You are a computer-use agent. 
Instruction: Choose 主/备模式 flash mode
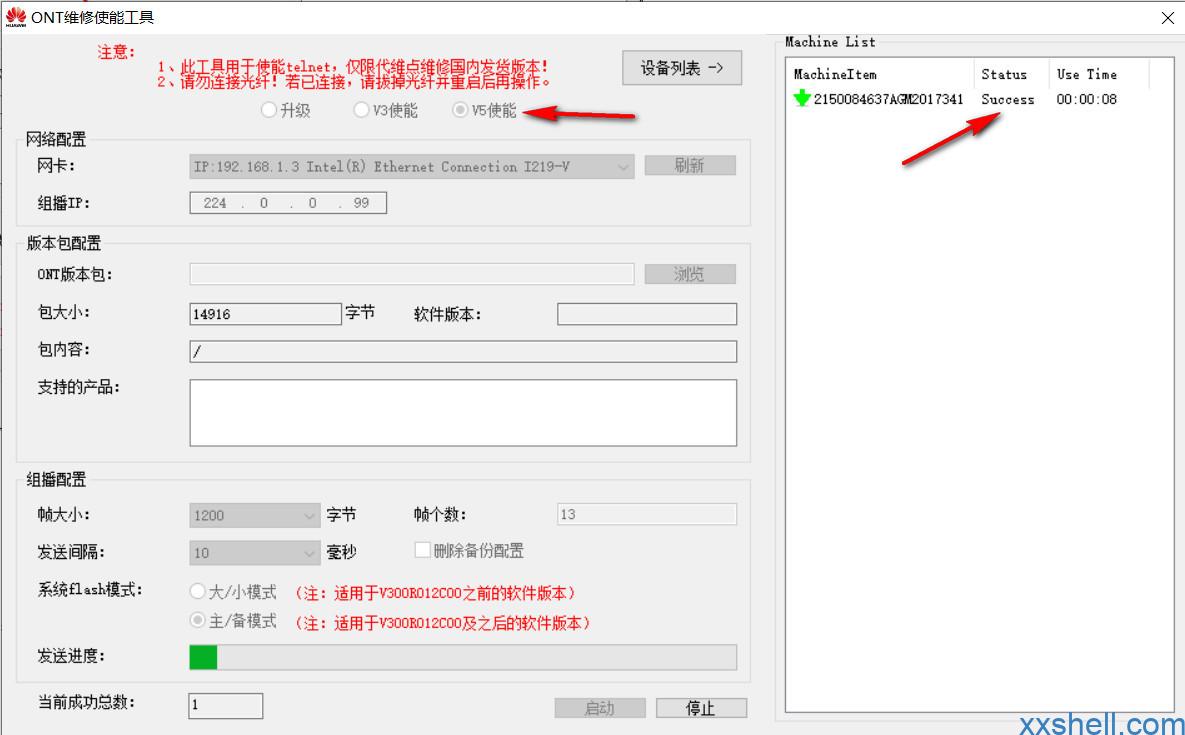pos(198,621)
